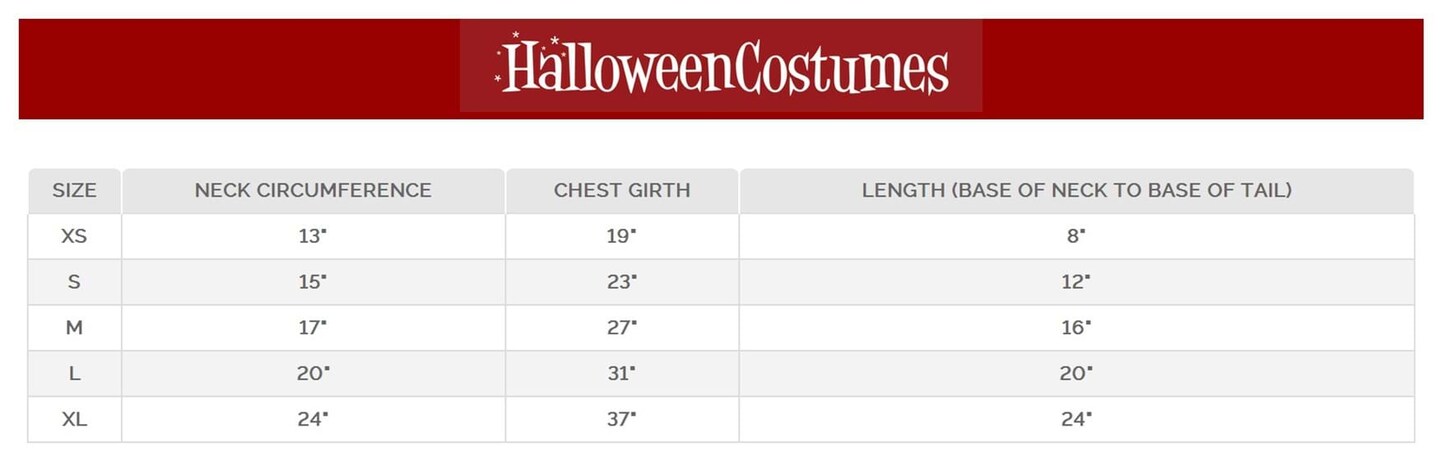The image size is (1440, 470).
Task: Click the 31" chest girth for Large
Action: click(621, 374)
